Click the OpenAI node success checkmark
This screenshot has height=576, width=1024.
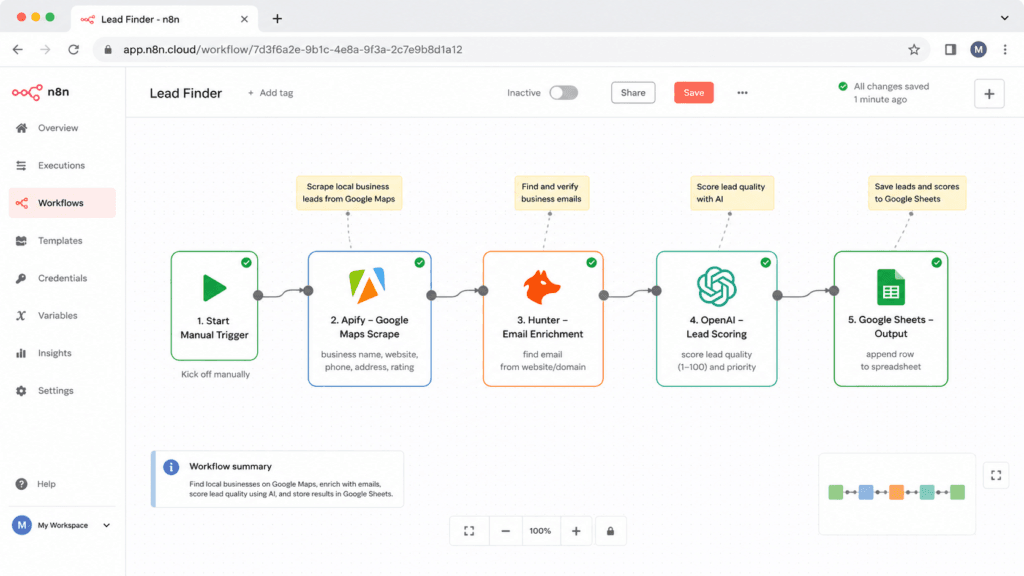tap(765, 263)
